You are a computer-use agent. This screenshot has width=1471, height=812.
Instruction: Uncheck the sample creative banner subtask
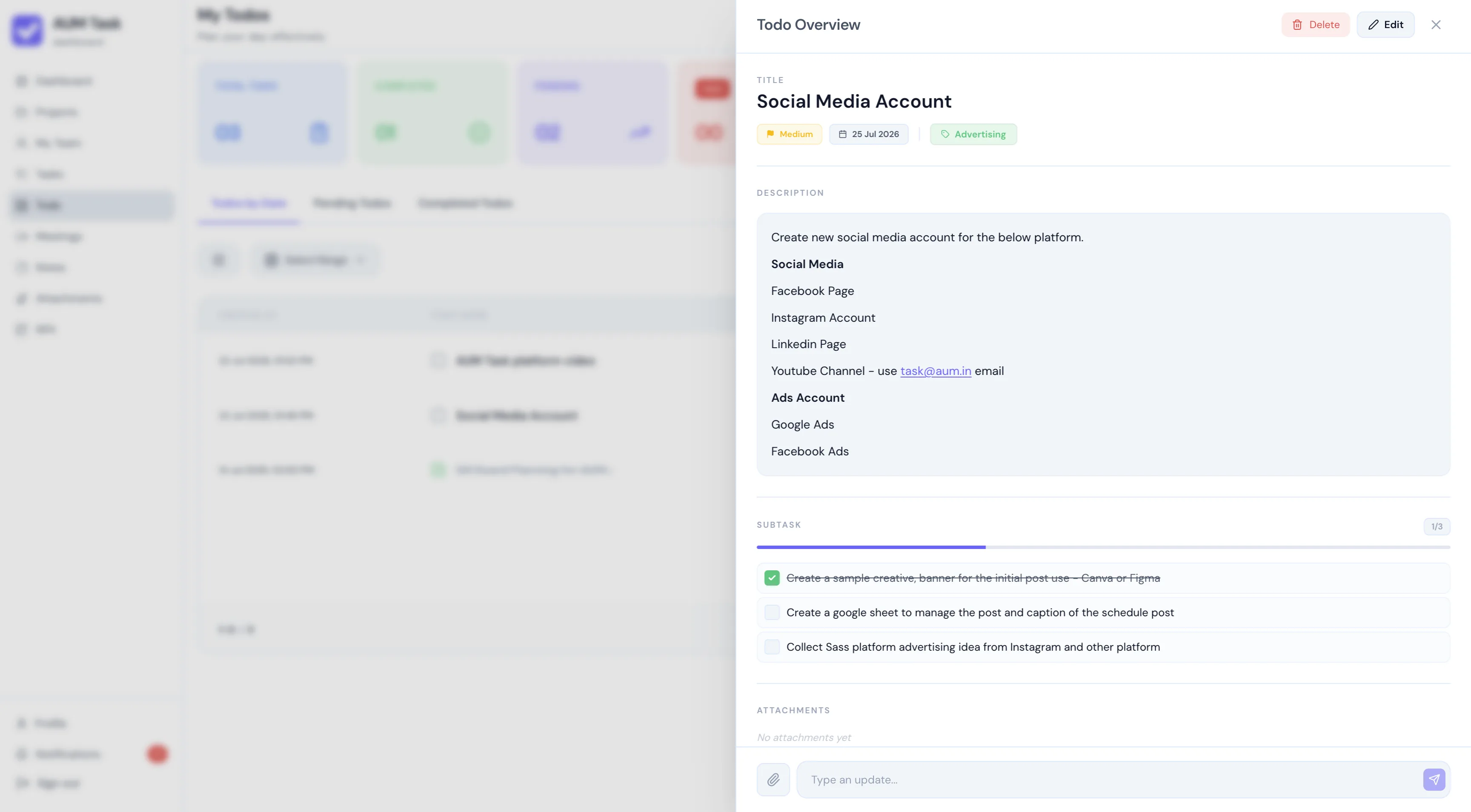click(x=772, y=578)
